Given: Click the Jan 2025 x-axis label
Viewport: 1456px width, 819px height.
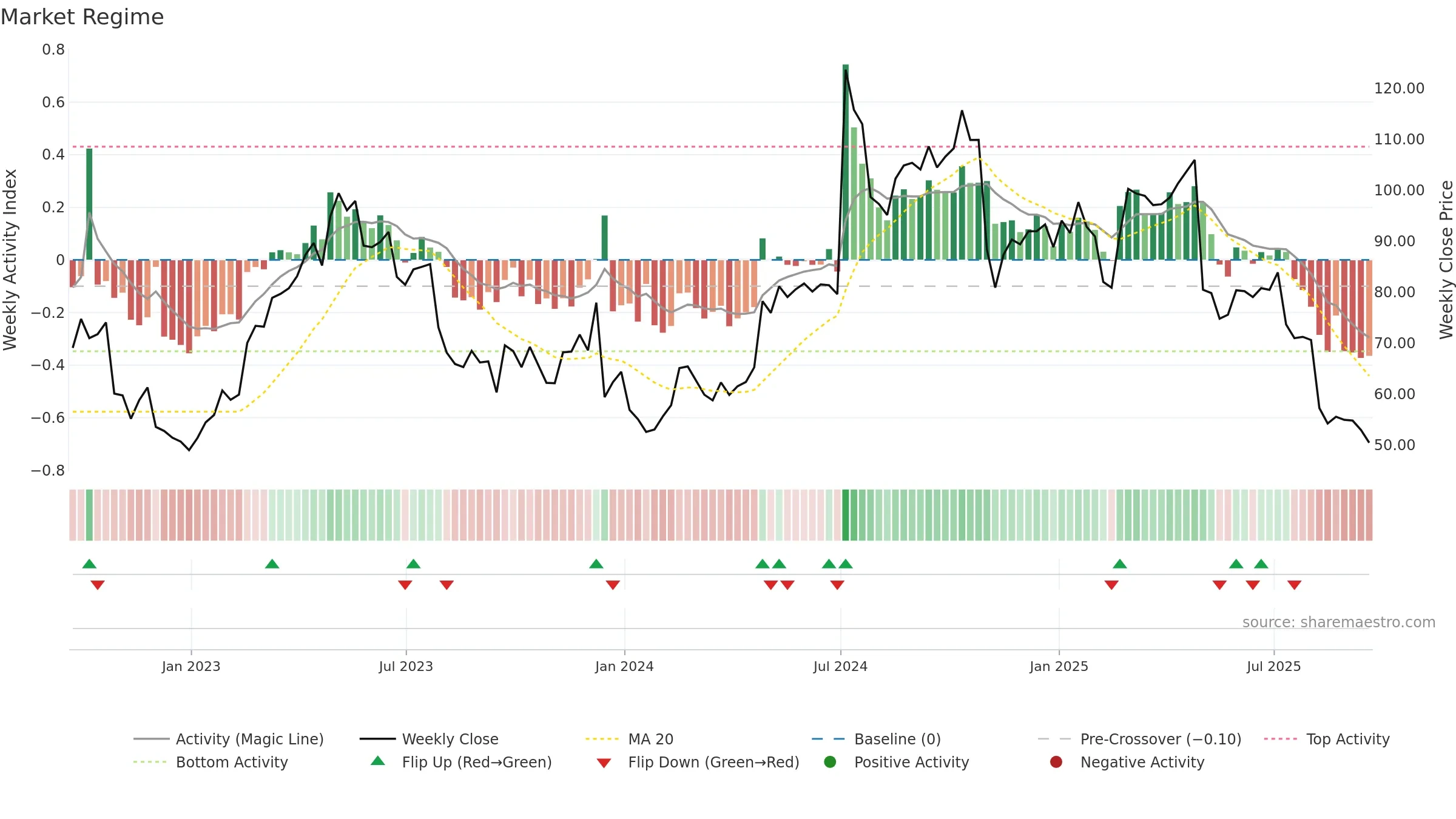Looking at the screenshot, I should (1059, 667).
